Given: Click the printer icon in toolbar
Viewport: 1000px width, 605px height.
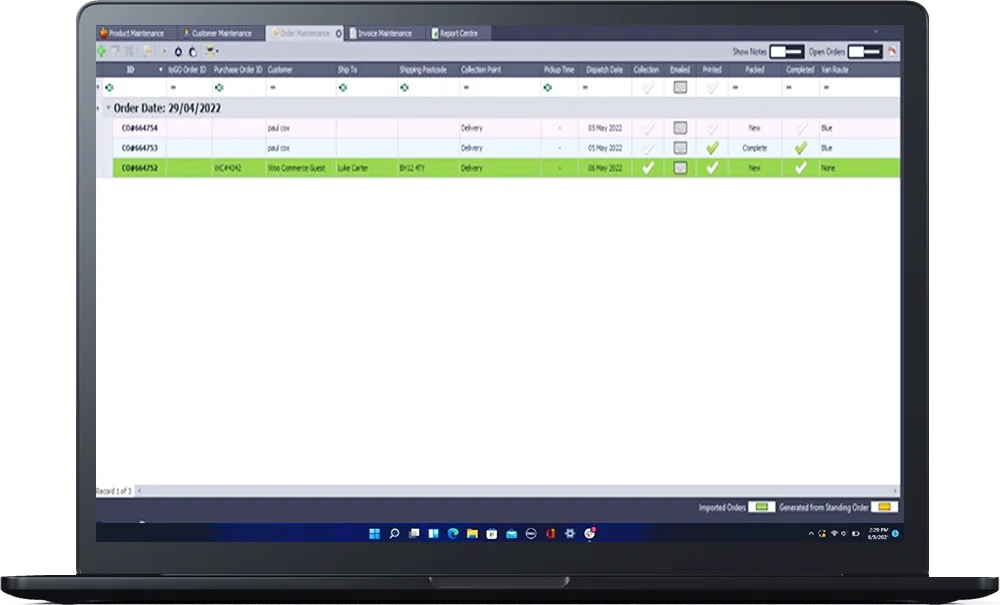Looking at the screenshot, I should tap(210, 52).
